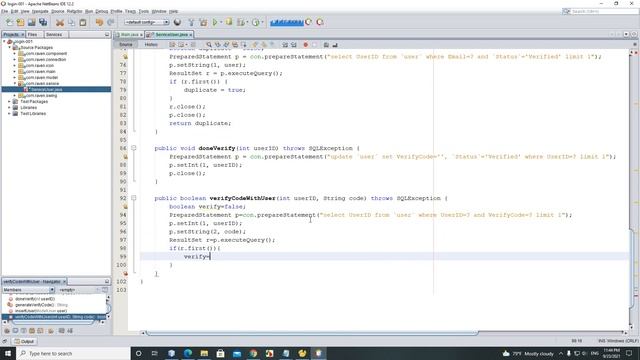Select the Source editor view button

[126, 44]
